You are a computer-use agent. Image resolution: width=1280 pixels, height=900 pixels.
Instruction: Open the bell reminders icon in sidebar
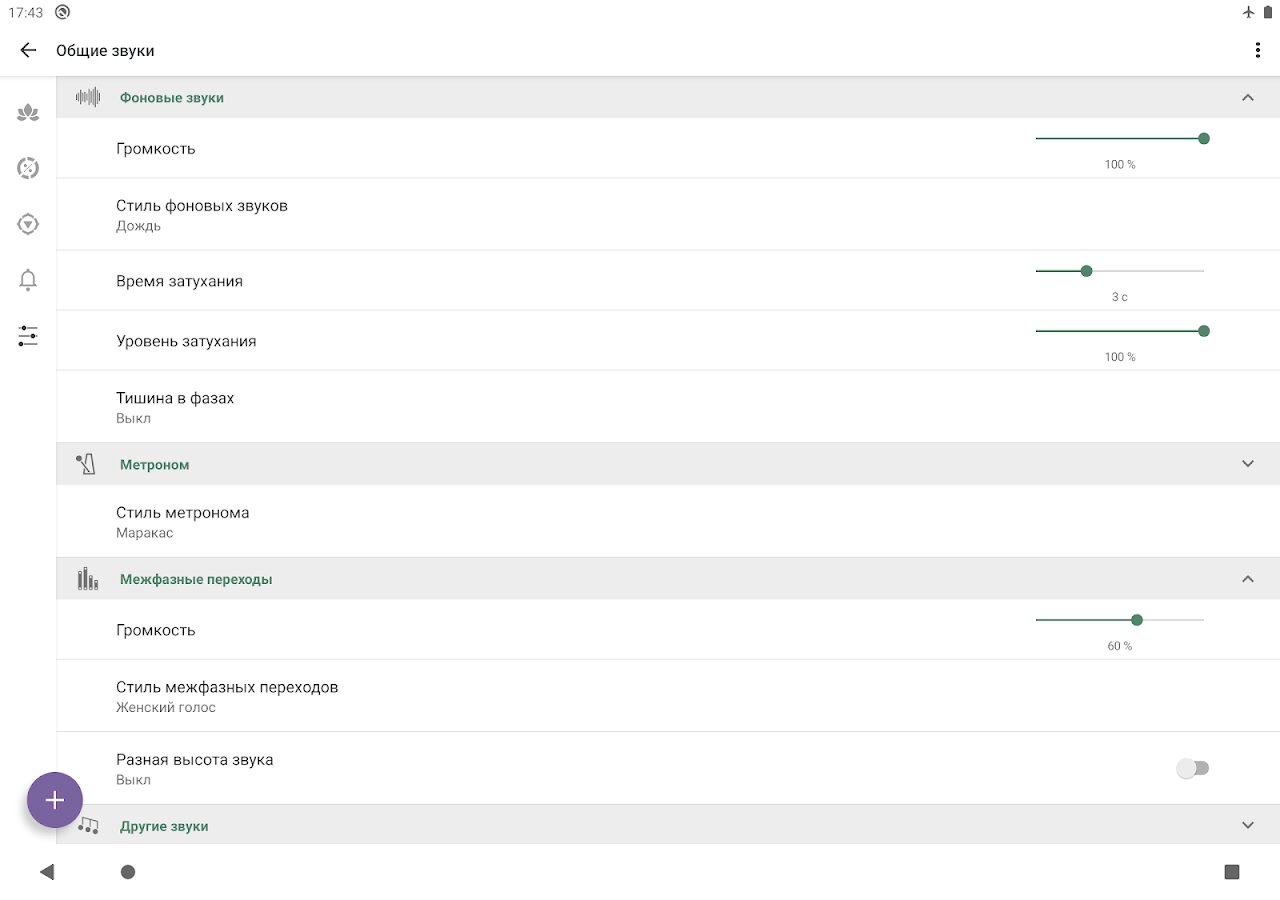[x=28, y=280]
